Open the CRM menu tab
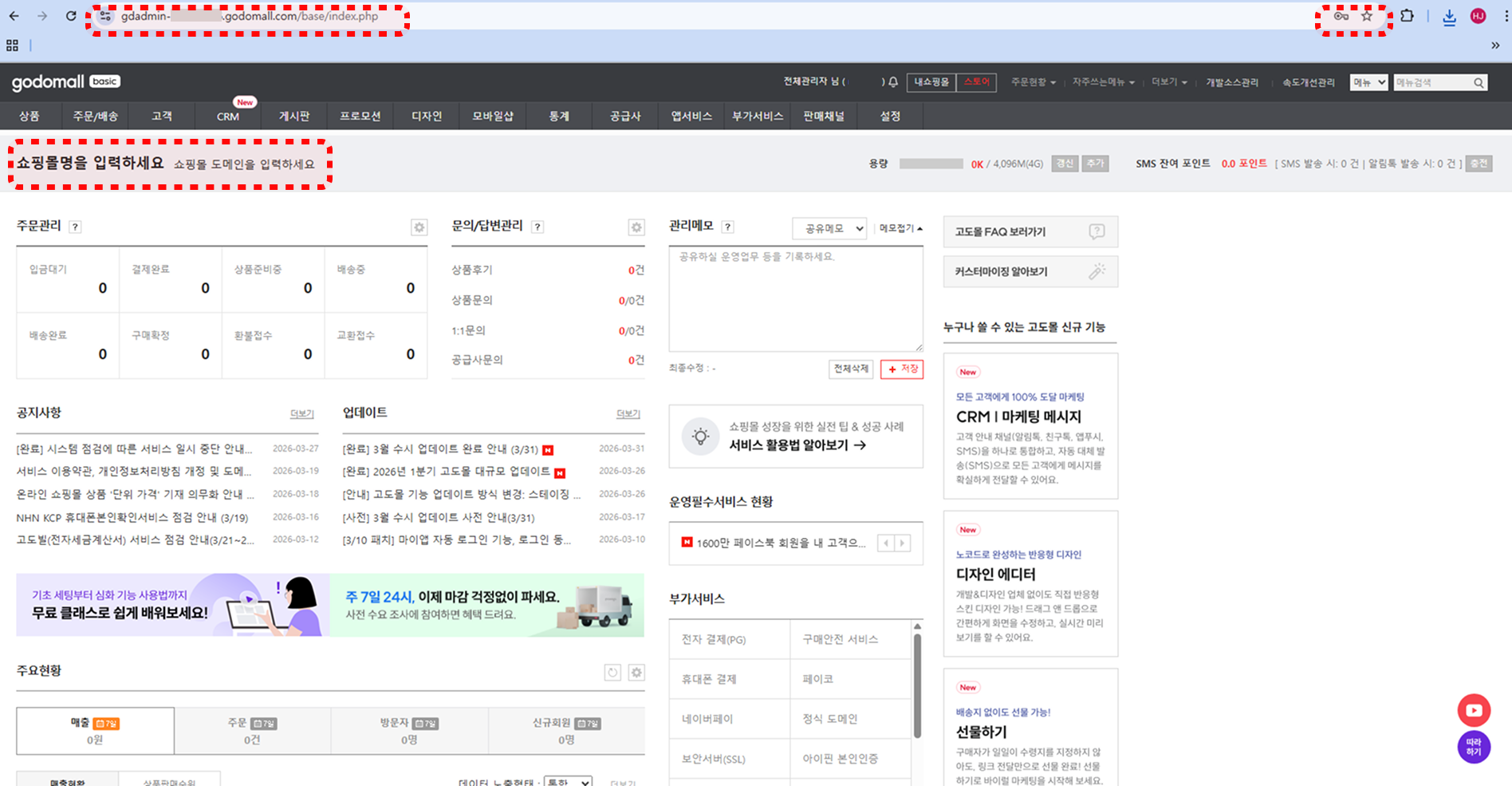 coord(227,116)
